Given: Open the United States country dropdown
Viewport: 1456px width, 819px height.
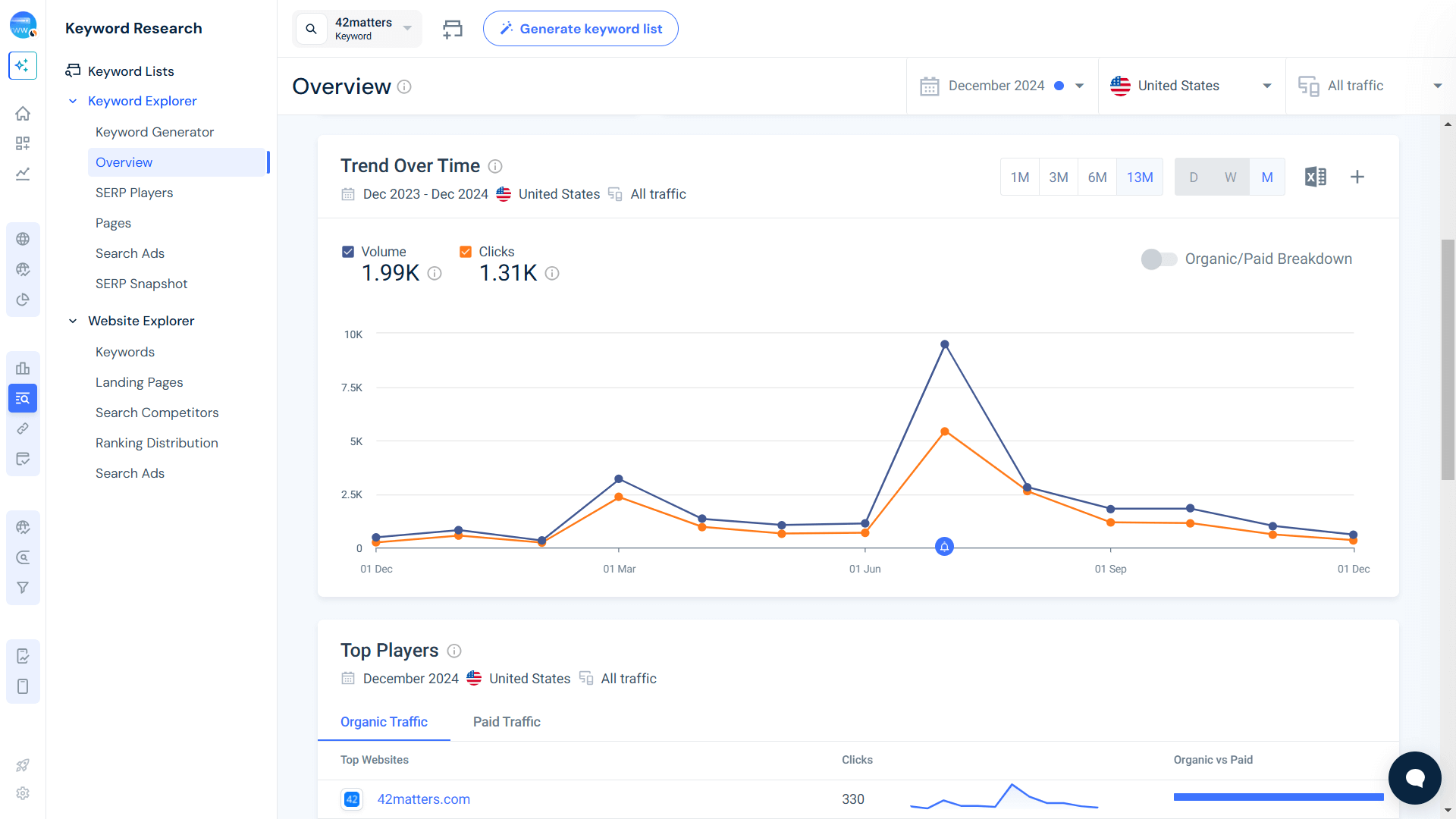Looking at the screenshot, I should coord(1191,86).
